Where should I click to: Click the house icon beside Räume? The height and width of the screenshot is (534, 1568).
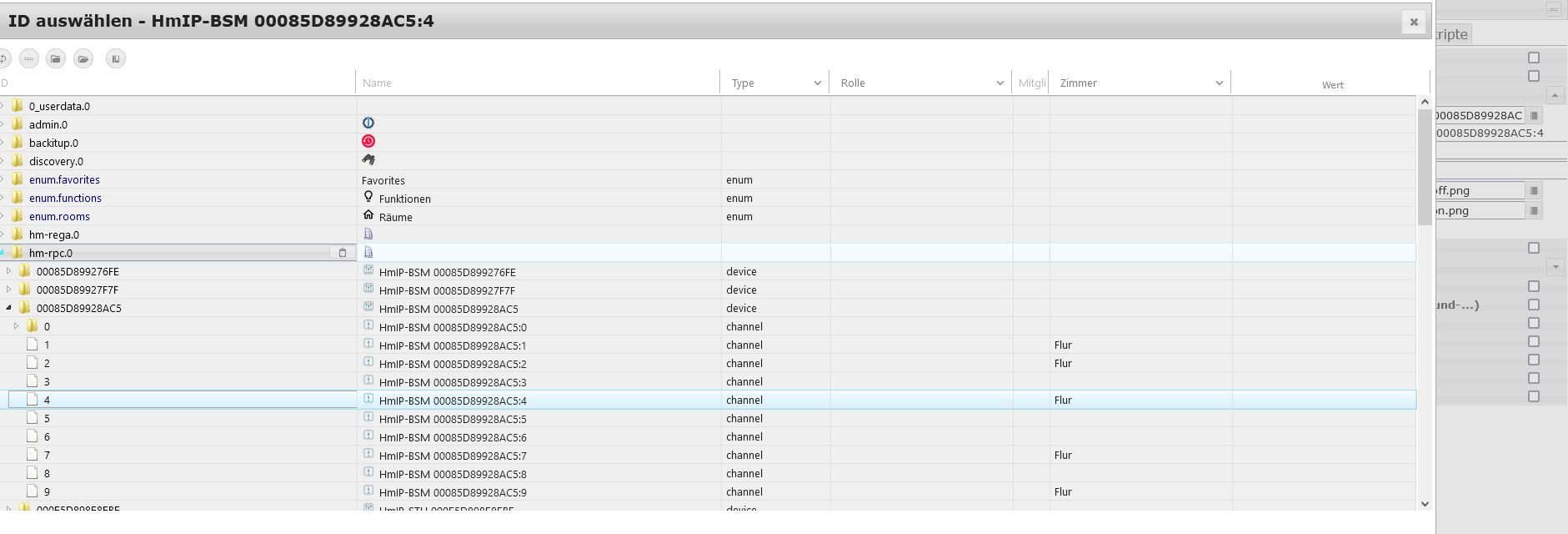click(x=368, y=215)
